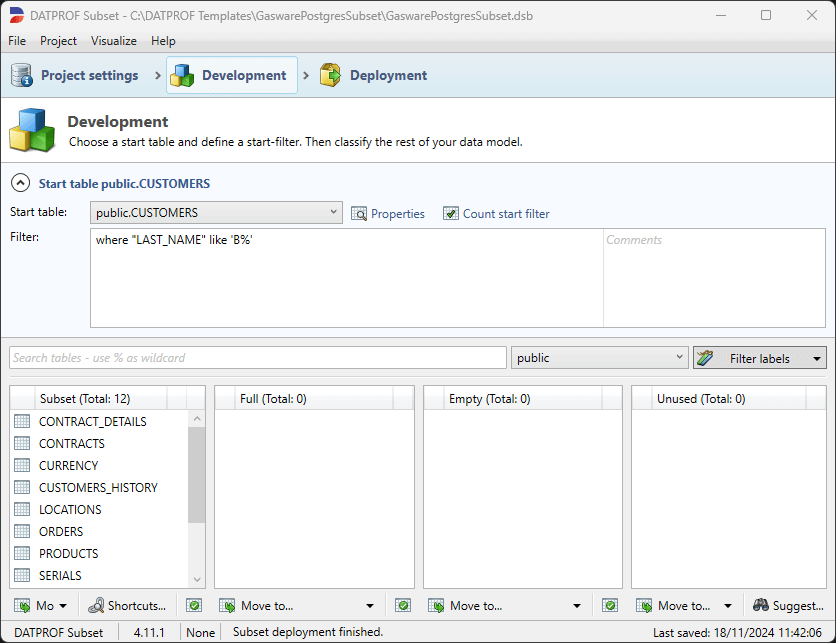
Task: Click the Development cubes icon
Action: [182, 74]
